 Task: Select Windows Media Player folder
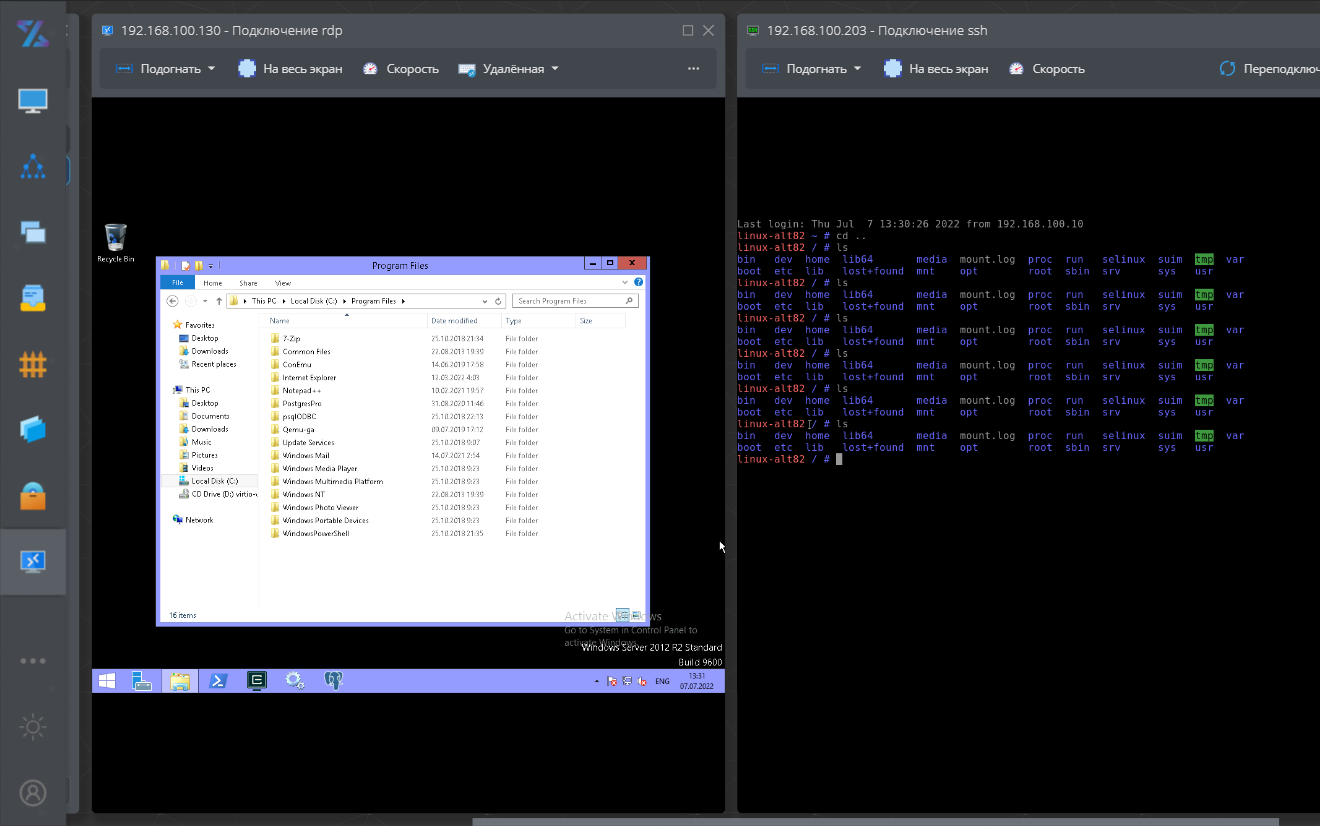click(313, 468)
